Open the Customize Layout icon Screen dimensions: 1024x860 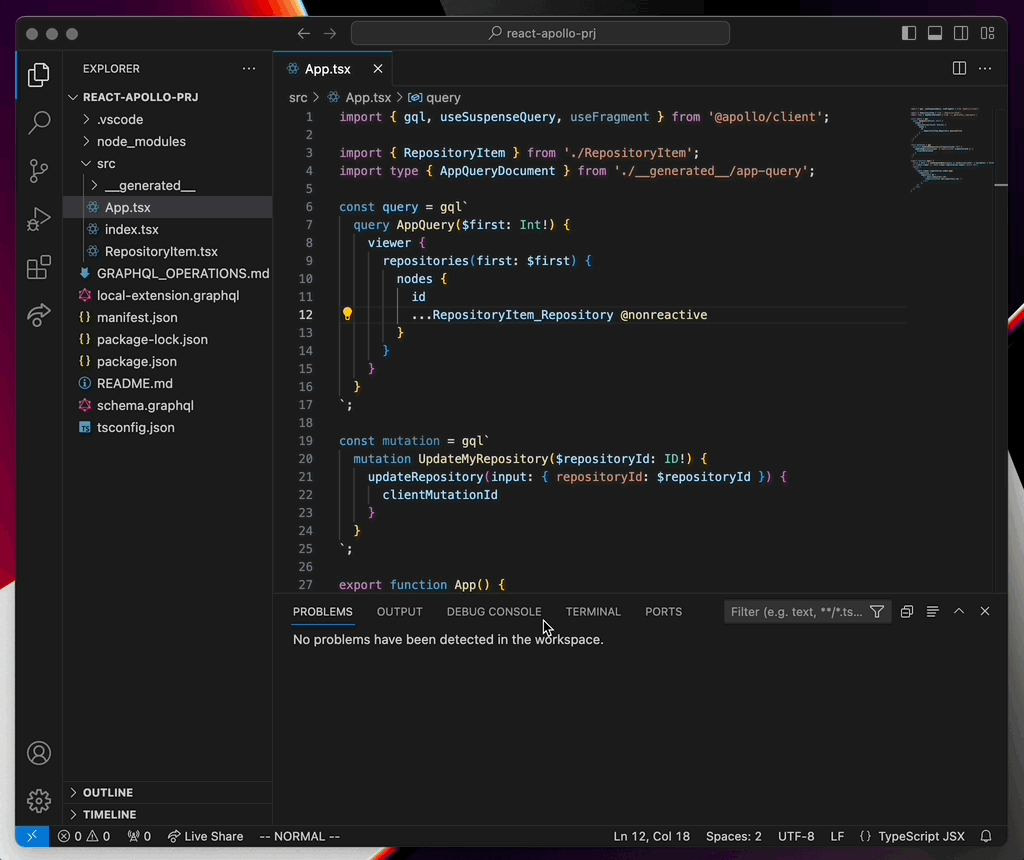coord(987,33)
